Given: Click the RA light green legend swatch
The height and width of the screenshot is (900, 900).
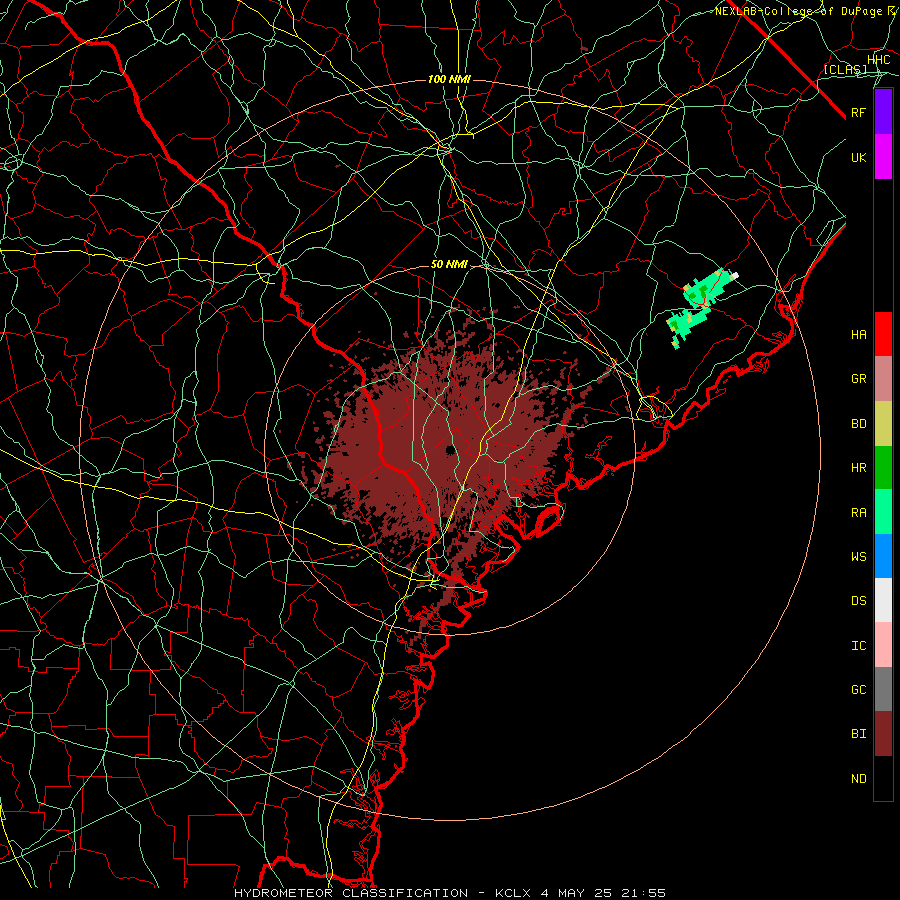Looking at the screenshot, I should tap(883, 512).
